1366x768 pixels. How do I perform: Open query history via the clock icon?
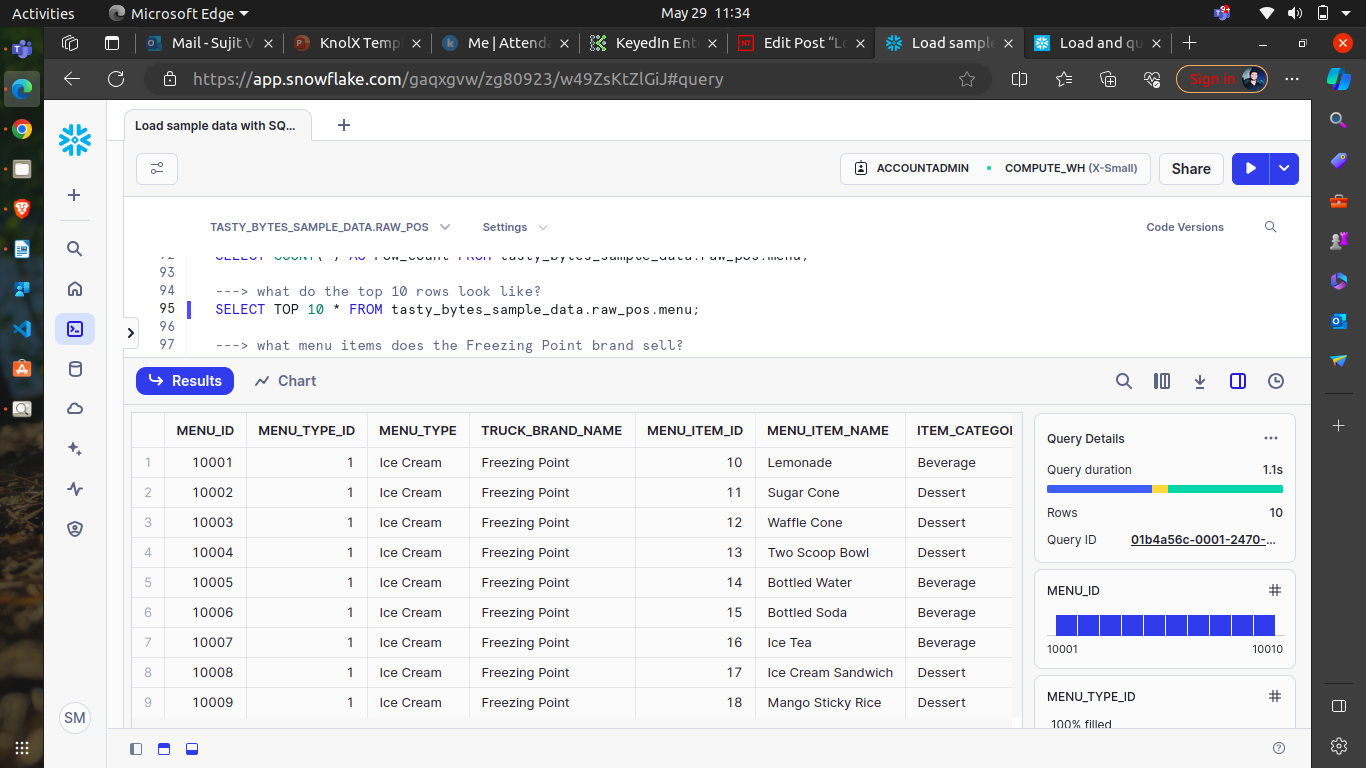(1276, 381)
